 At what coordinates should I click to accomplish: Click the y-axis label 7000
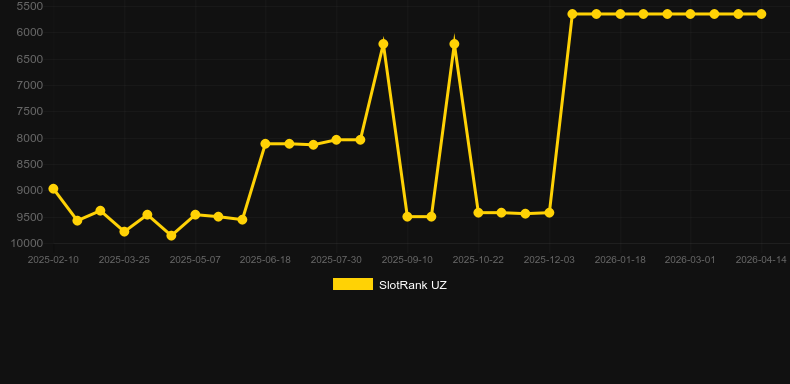point(30,85)
